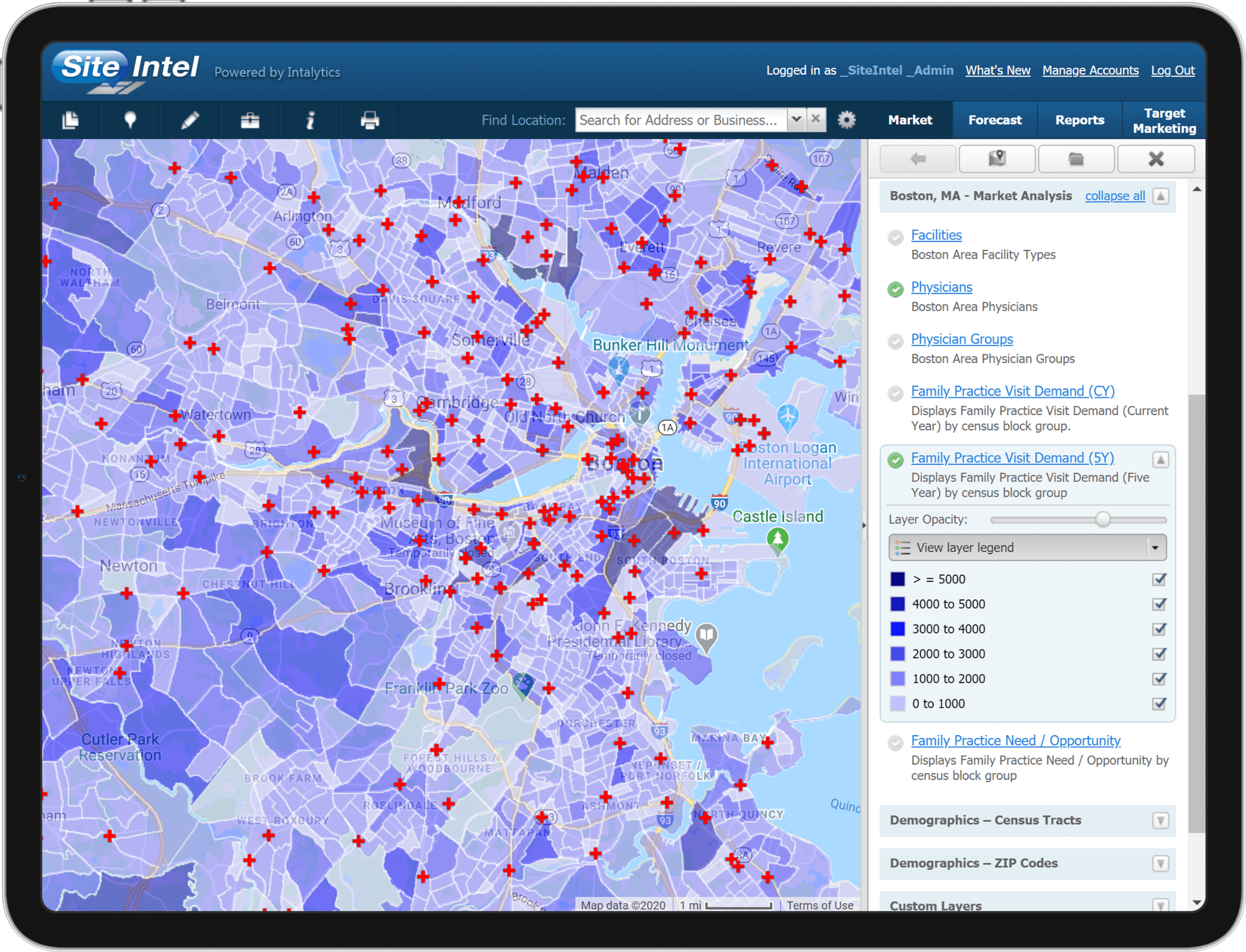Viewport: 1246px width, 952px height.
Task: Open the Manage Accounts link
Action: pyautogui.click(x=1090, y=70)
